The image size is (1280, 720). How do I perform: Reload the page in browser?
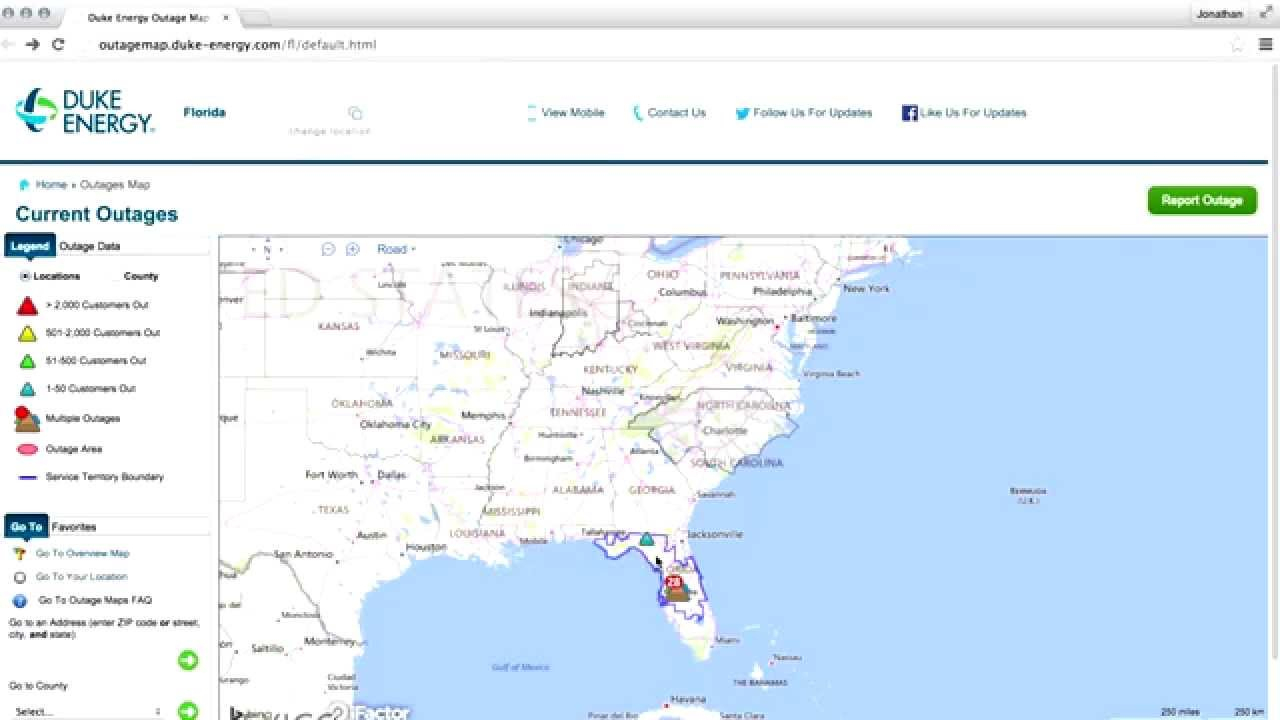(x=58, y=45)
